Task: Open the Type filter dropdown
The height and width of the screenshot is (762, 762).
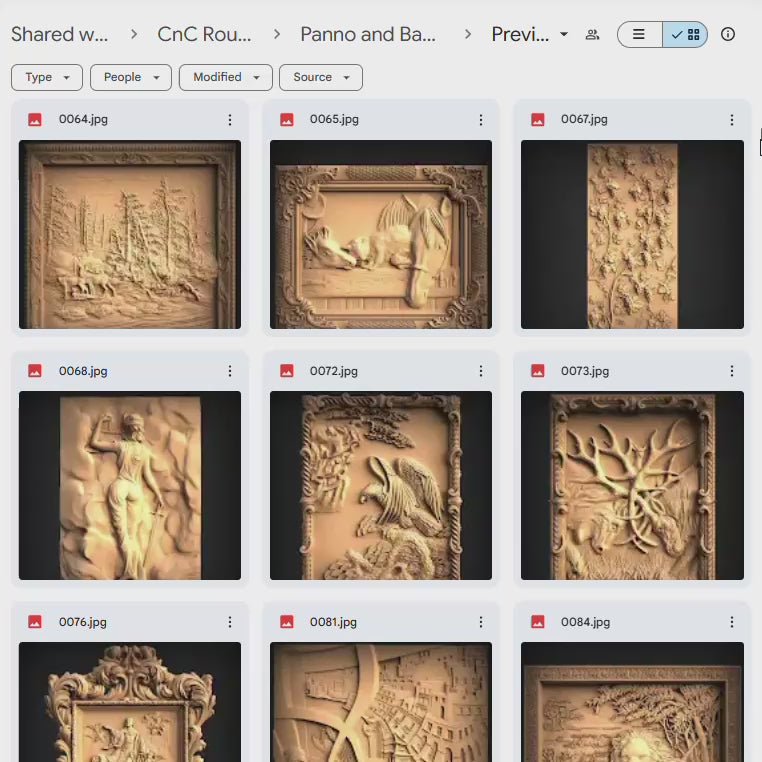Action: coord(47,77)
